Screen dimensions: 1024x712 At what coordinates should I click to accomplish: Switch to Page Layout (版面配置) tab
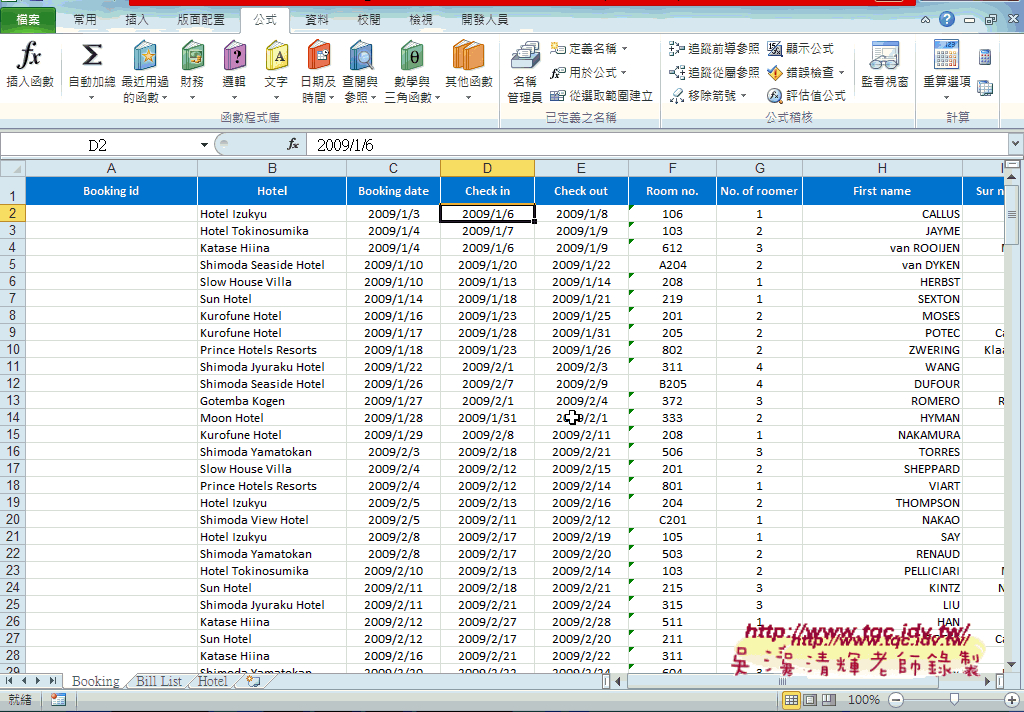200,20
